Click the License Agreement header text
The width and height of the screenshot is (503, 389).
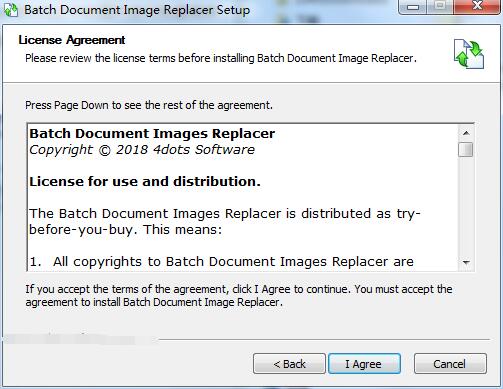pos(72,40)
